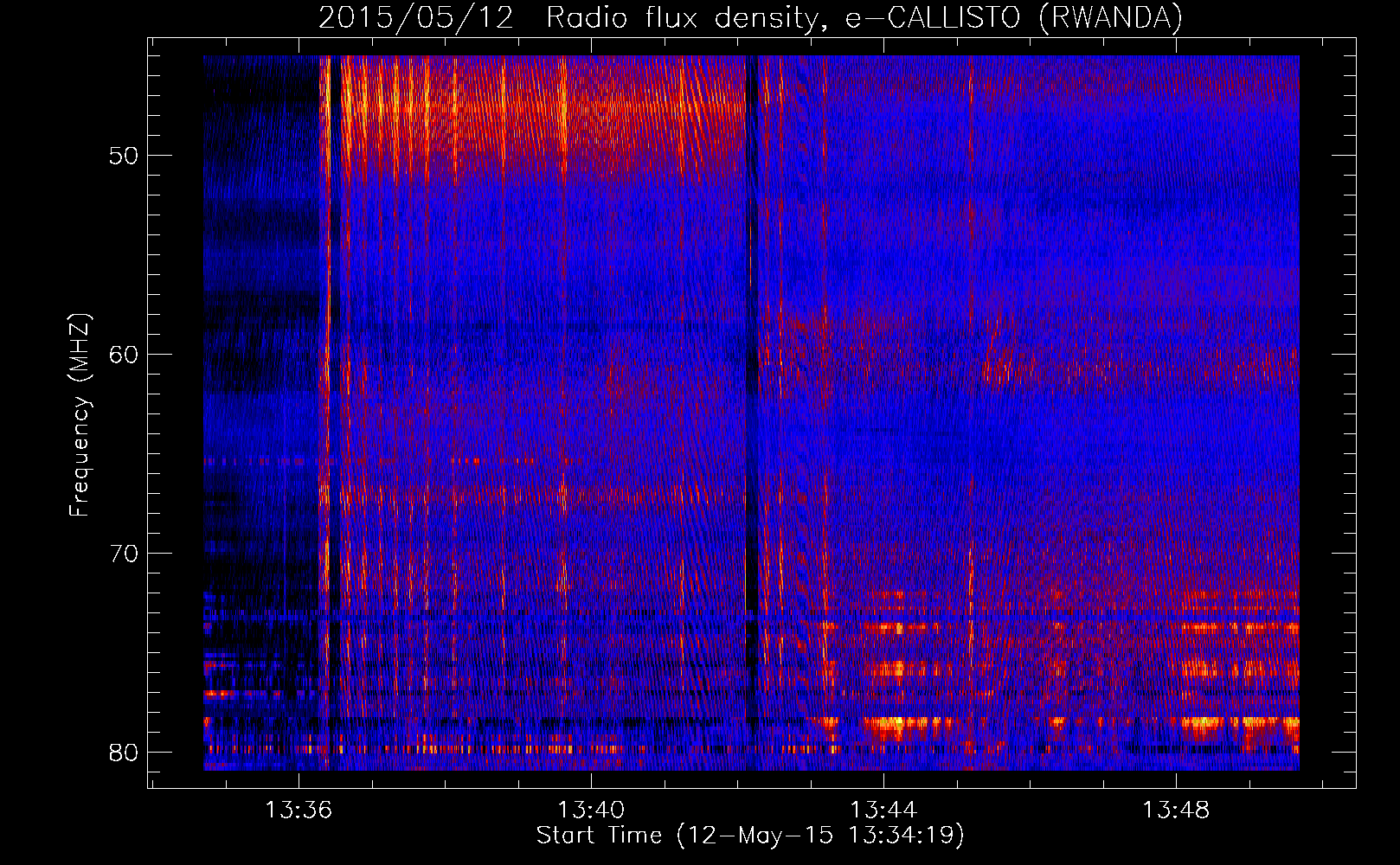Click the "13:40" time tick label
Screen dimensions: 1400x865
[x=591, y=811]
